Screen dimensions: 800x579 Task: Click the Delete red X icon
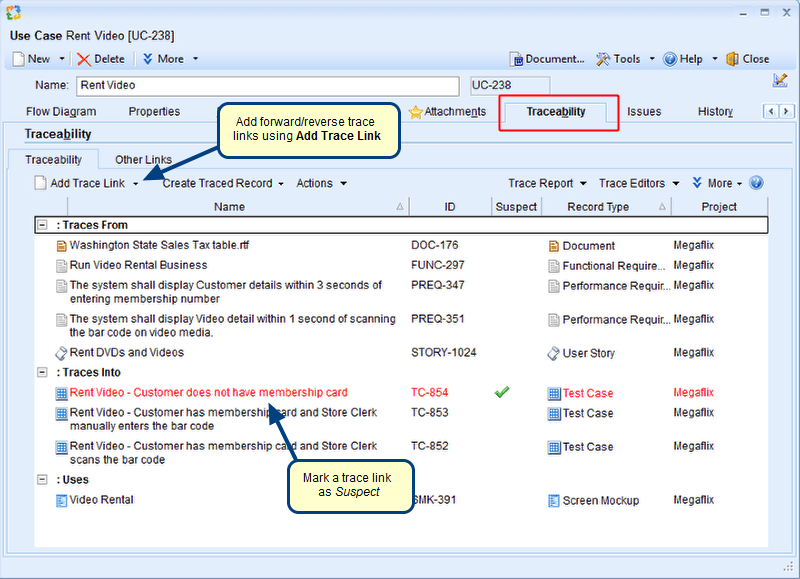(84, 59)
